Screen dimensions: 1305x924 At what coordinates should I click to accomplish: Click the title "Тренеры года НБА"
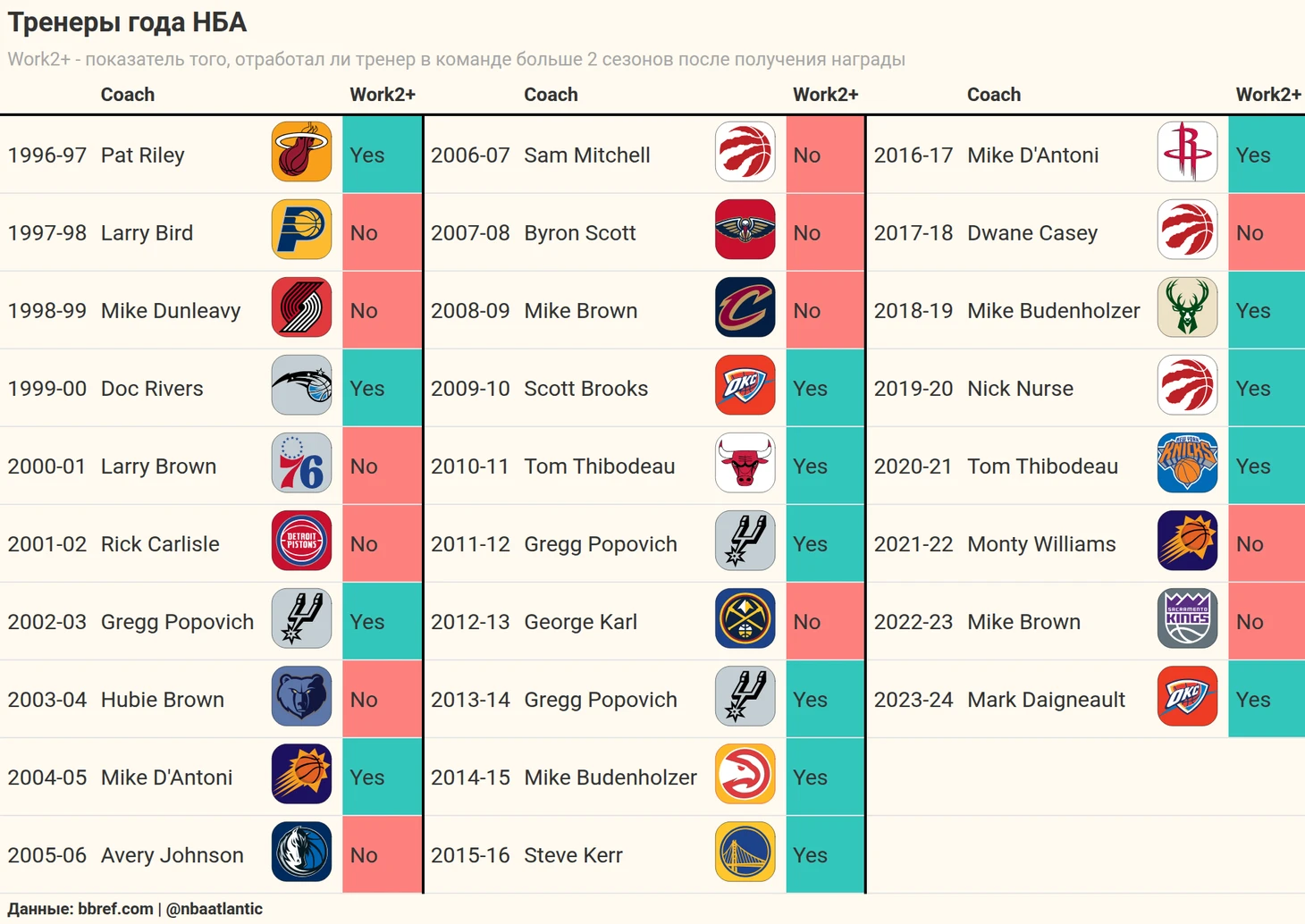coord(127,22)
